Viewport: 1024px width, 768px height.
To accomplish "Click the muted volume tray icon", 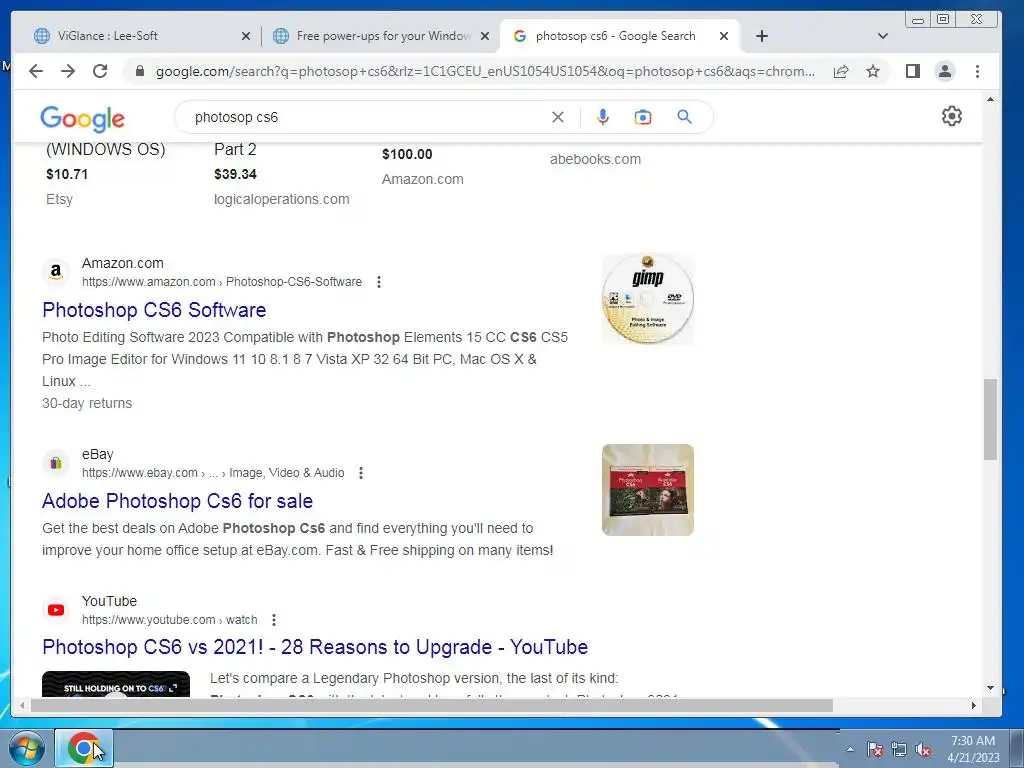I will click(923, 749).
